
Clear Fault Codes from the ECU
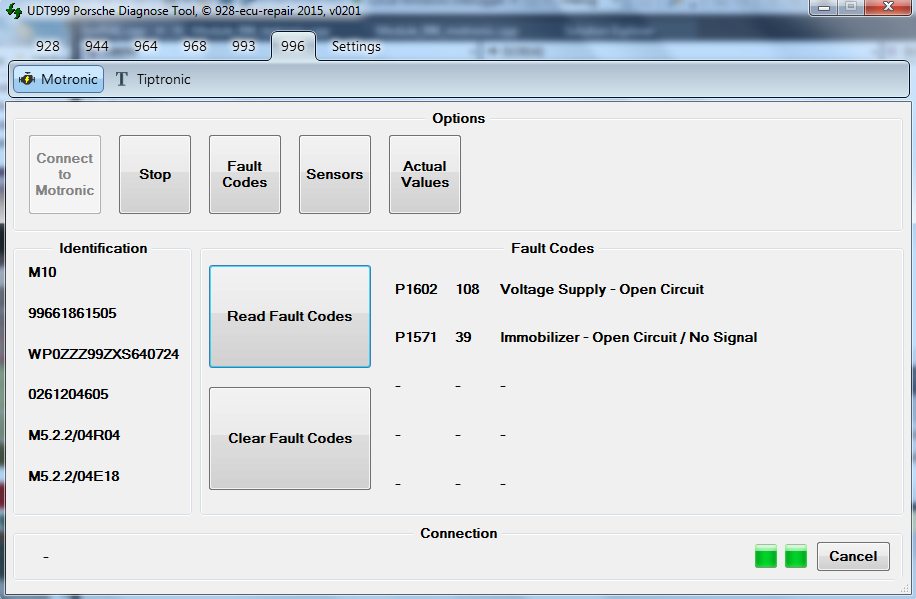[290, 438]
